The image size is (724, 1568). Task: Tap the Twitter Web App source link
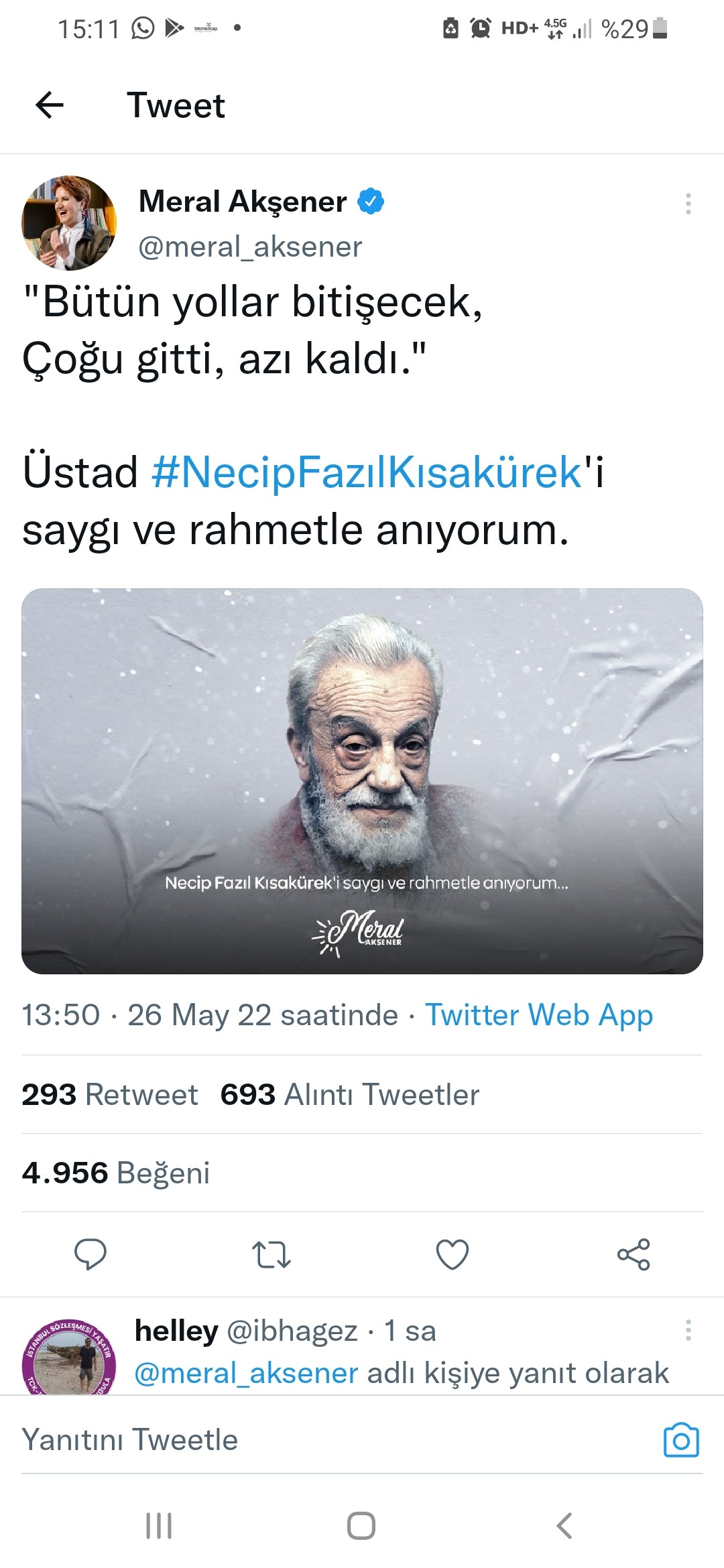tap(539, 1015)
